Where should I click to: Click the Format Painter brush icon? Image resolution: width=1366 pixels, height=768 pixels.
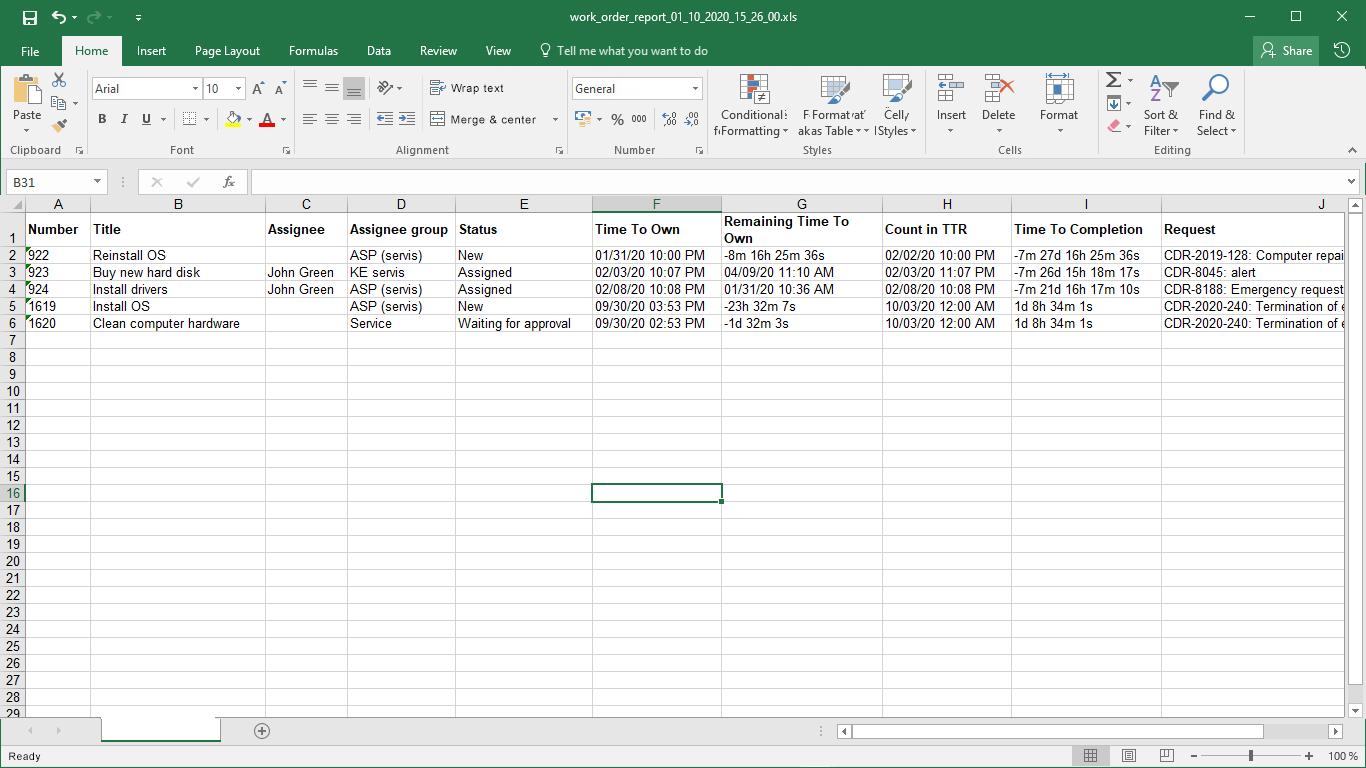point(59,126)
